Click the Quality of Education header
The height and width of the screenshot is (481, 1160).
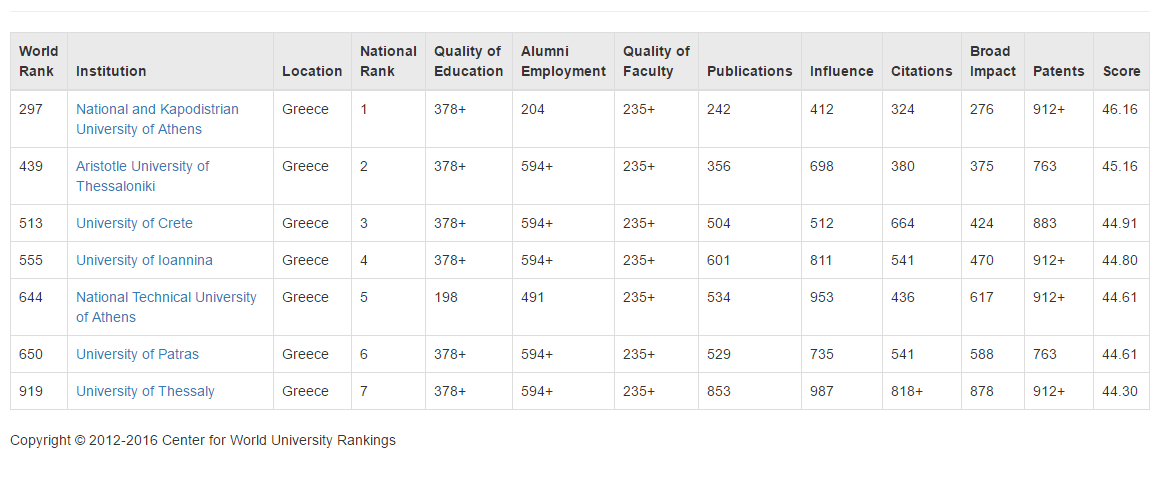pos(468,61)
